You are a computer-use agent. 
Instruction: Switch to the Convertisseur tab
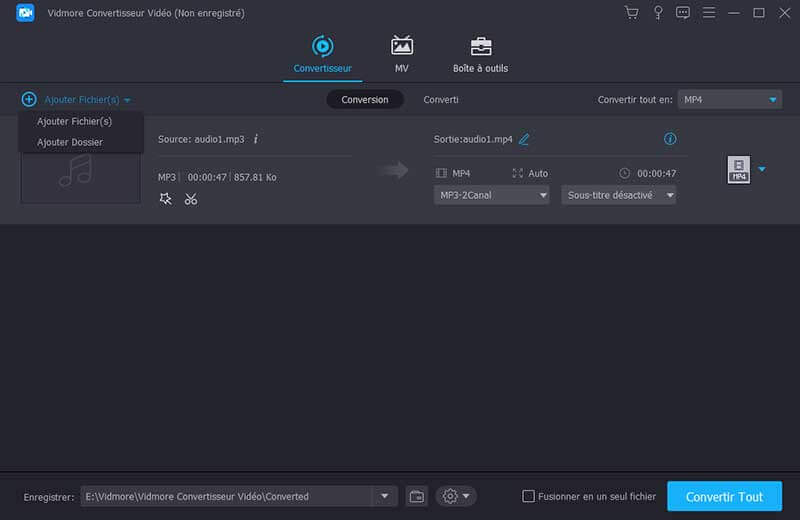click(322, 55)
